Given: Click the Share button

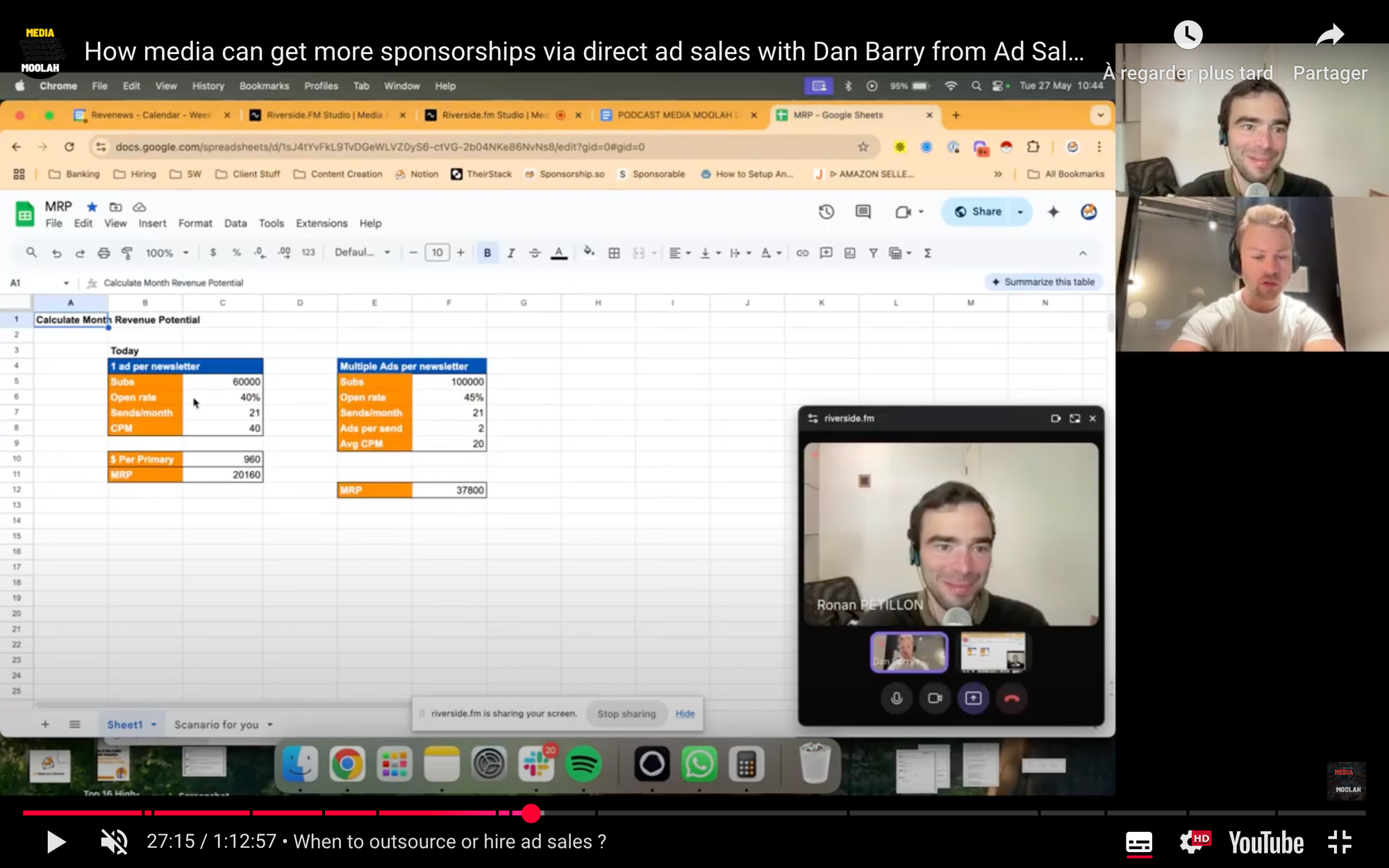Looking at the screenshot, I should [978, 212].
